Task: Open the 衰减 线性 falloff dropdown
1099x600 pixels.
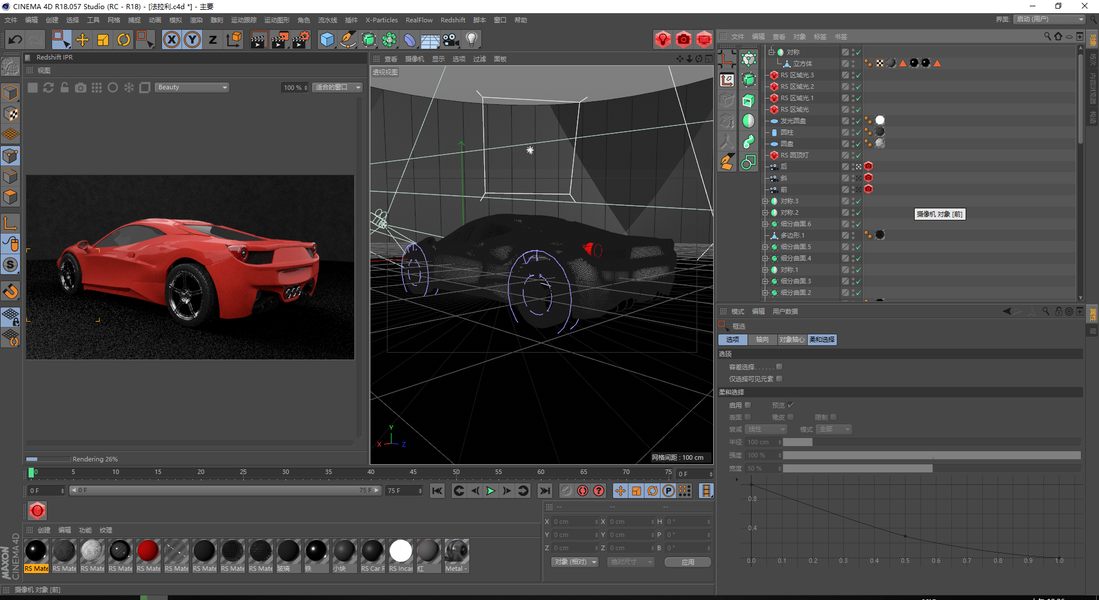Action: coord(766,429)
